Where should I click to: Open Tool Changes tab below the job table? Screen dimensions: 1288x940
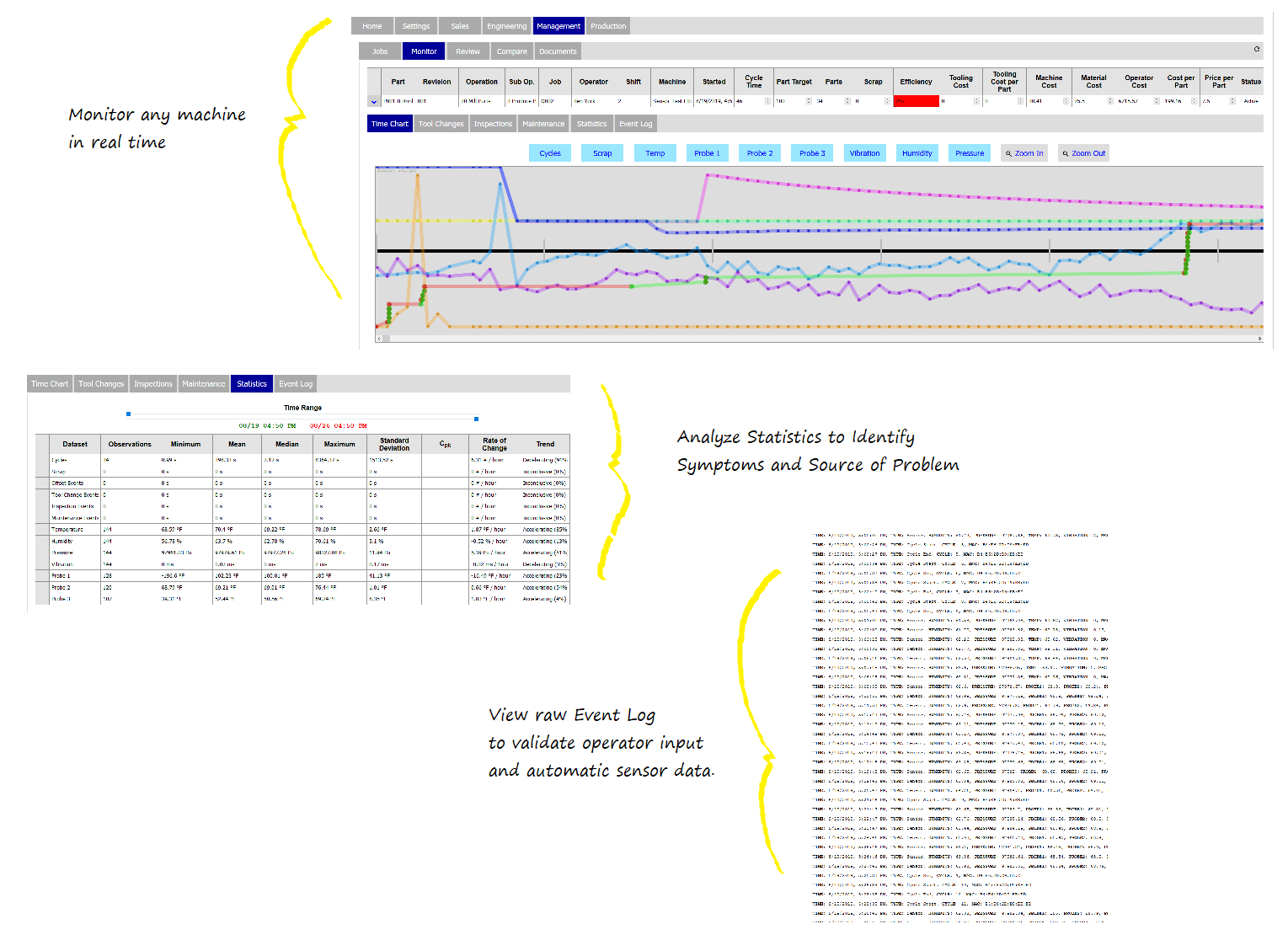(441, 124)
